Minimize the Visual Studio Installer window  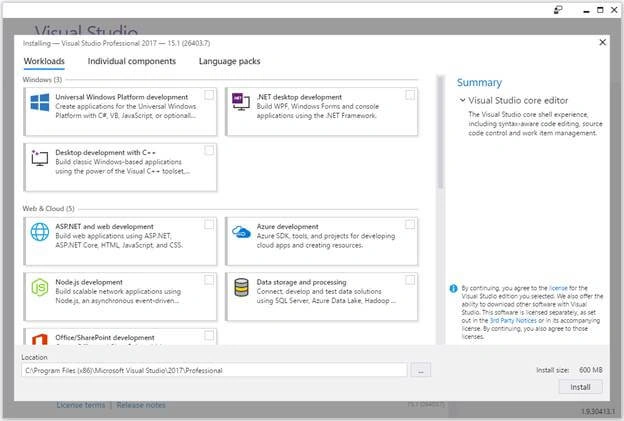point(586,10)
